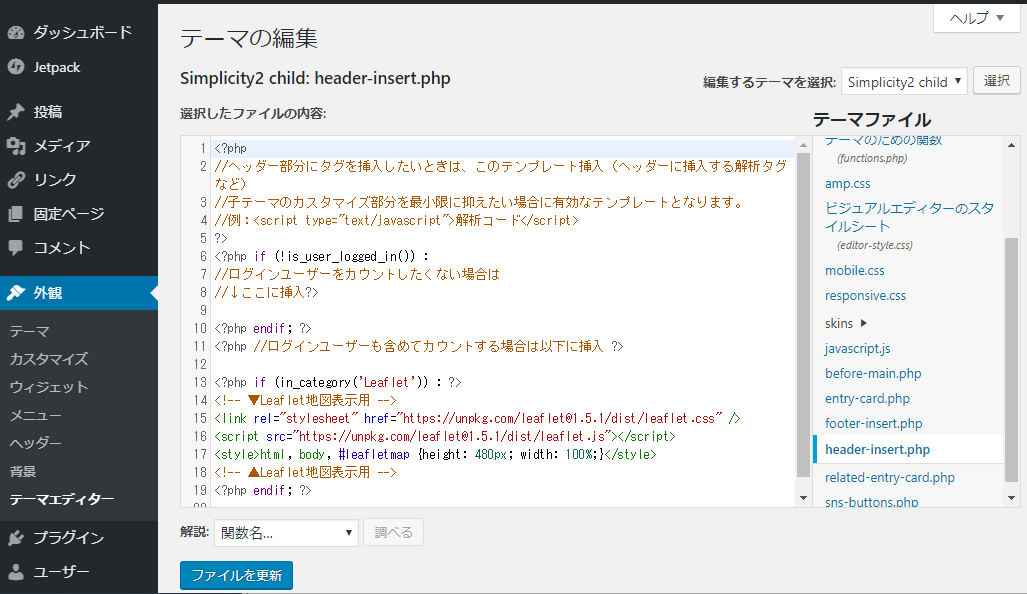
Task: Click the leaflet.css link tag on line 15
Action: [477, 418]
